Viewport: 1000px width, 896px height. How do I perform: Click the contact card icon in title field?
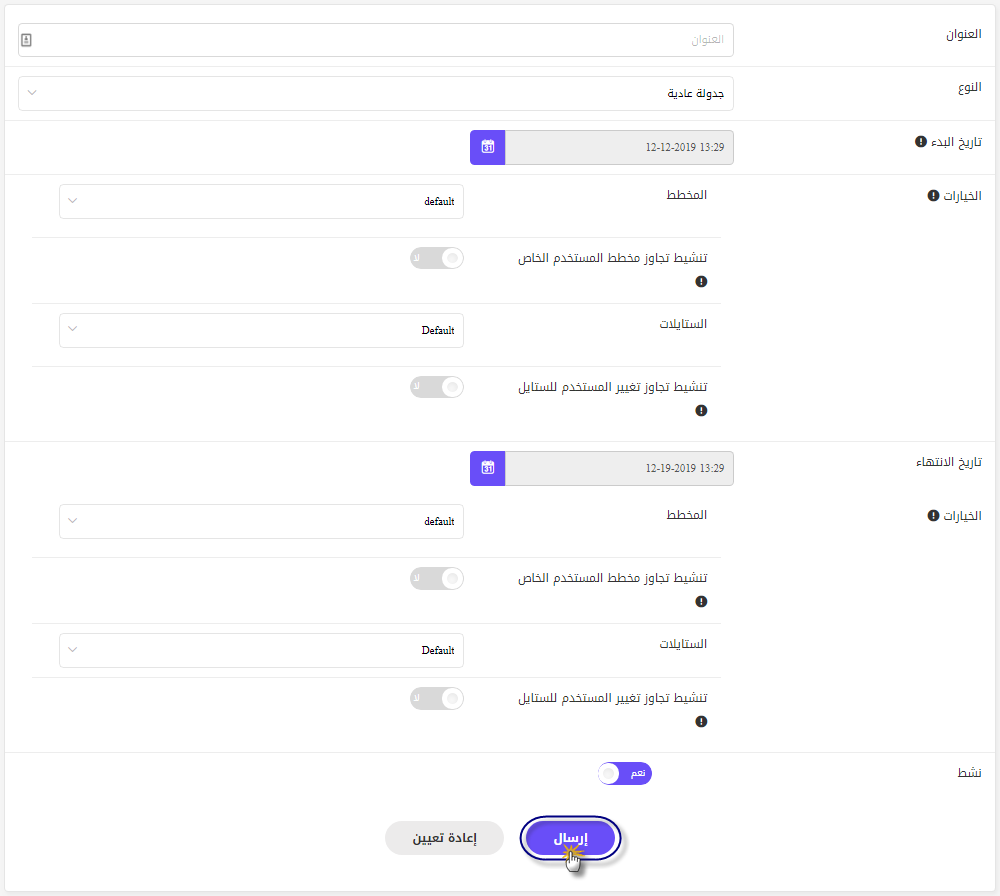tap(26, 40)
